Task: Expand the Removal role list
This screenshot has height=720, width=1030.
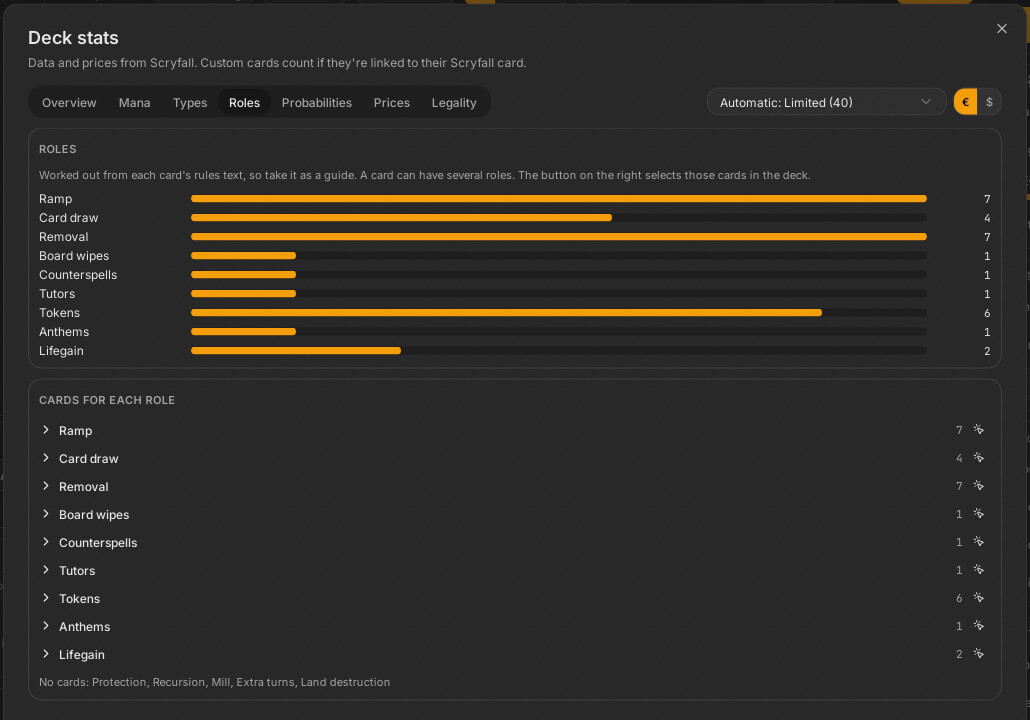Action: pos(46,486)
